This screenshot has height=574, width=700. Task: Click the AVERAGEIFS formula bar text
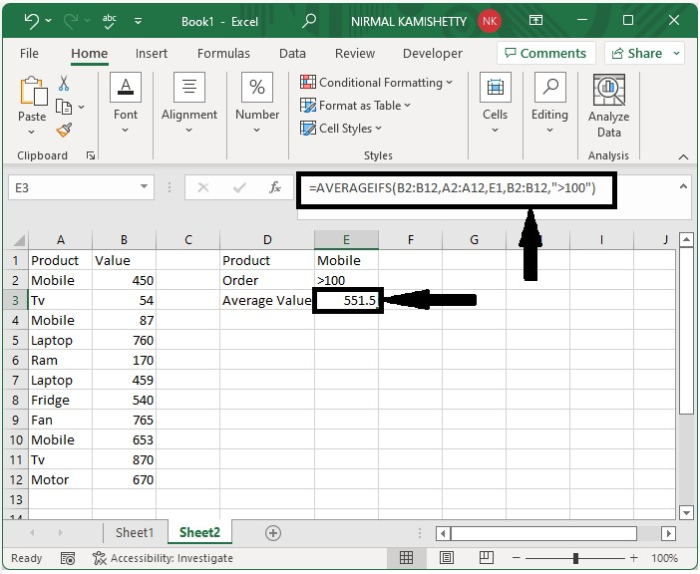452,188
